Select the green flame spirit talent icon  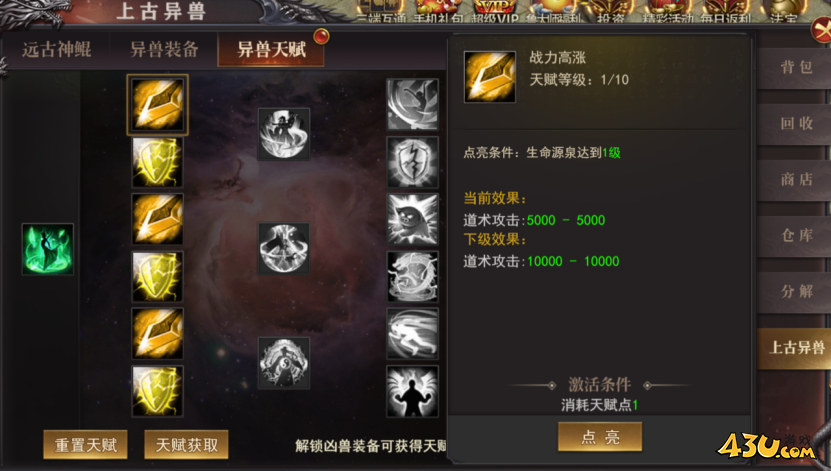click(x=48, y=249)
